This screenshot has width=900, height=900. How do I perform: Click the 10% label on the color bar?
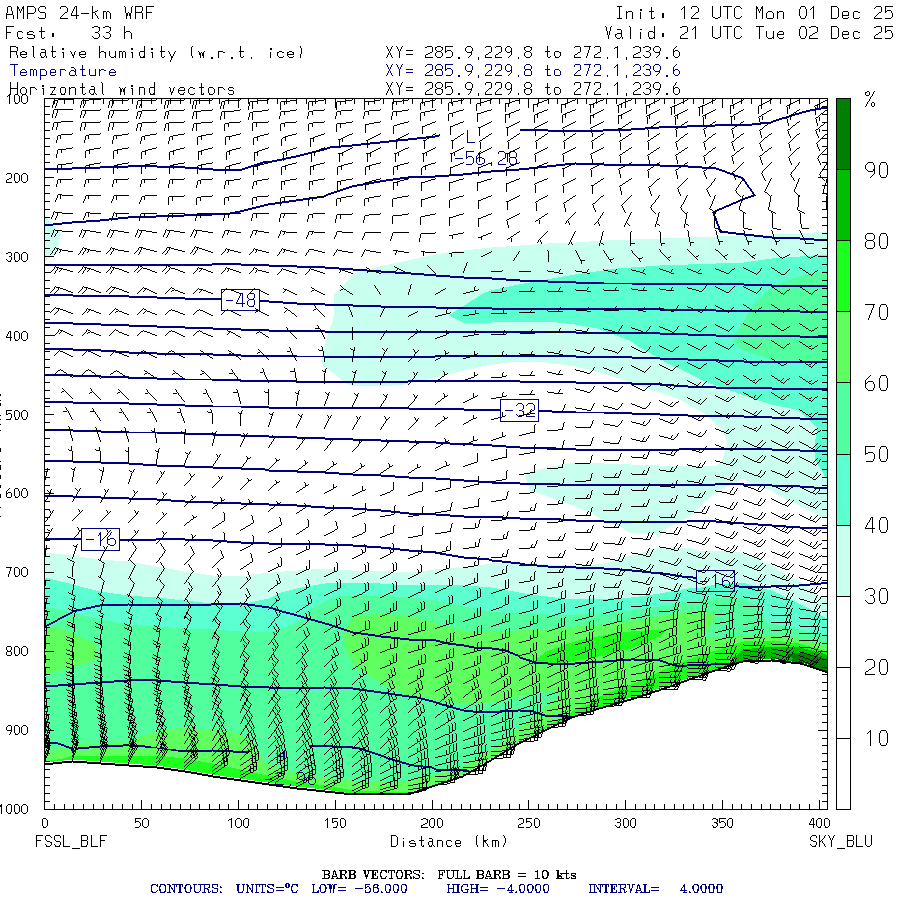(x=876, y=739)
